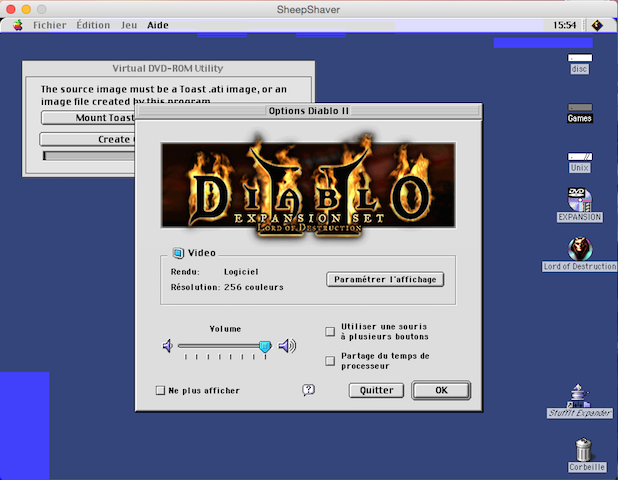Click the Create button in DVD-ROM Utility

pos(87,139)
